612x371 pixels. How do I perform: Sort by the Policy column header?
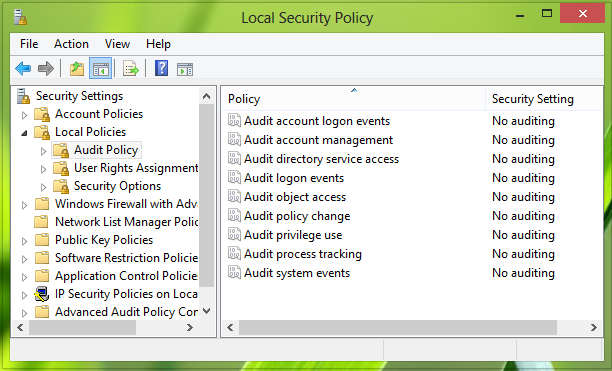tap(354, 99)
